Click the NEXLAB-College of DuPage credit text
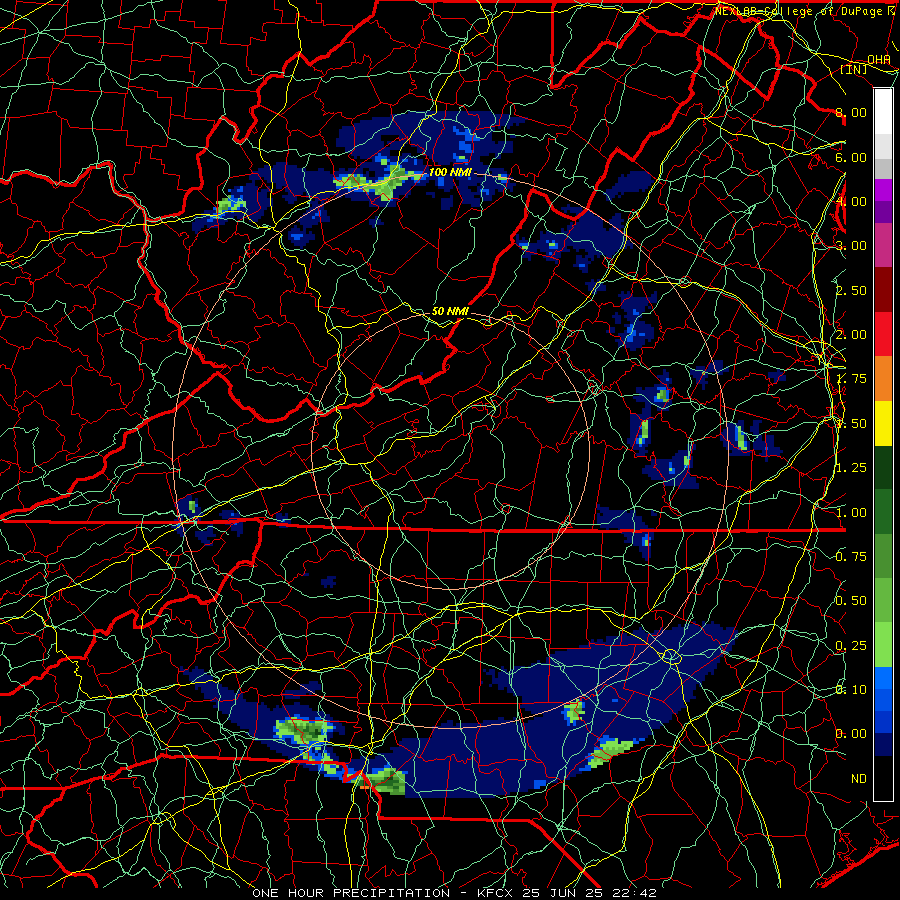 click(805, 11)
